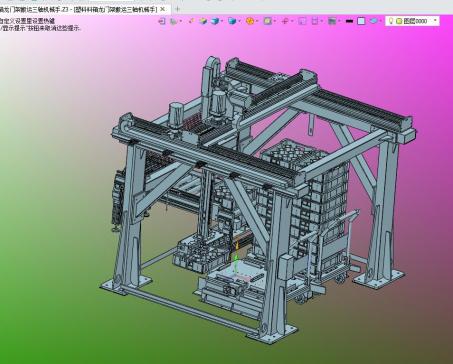
Task: Open dropdown beside blue flat shape icon
Action: (x=380, y=21)
